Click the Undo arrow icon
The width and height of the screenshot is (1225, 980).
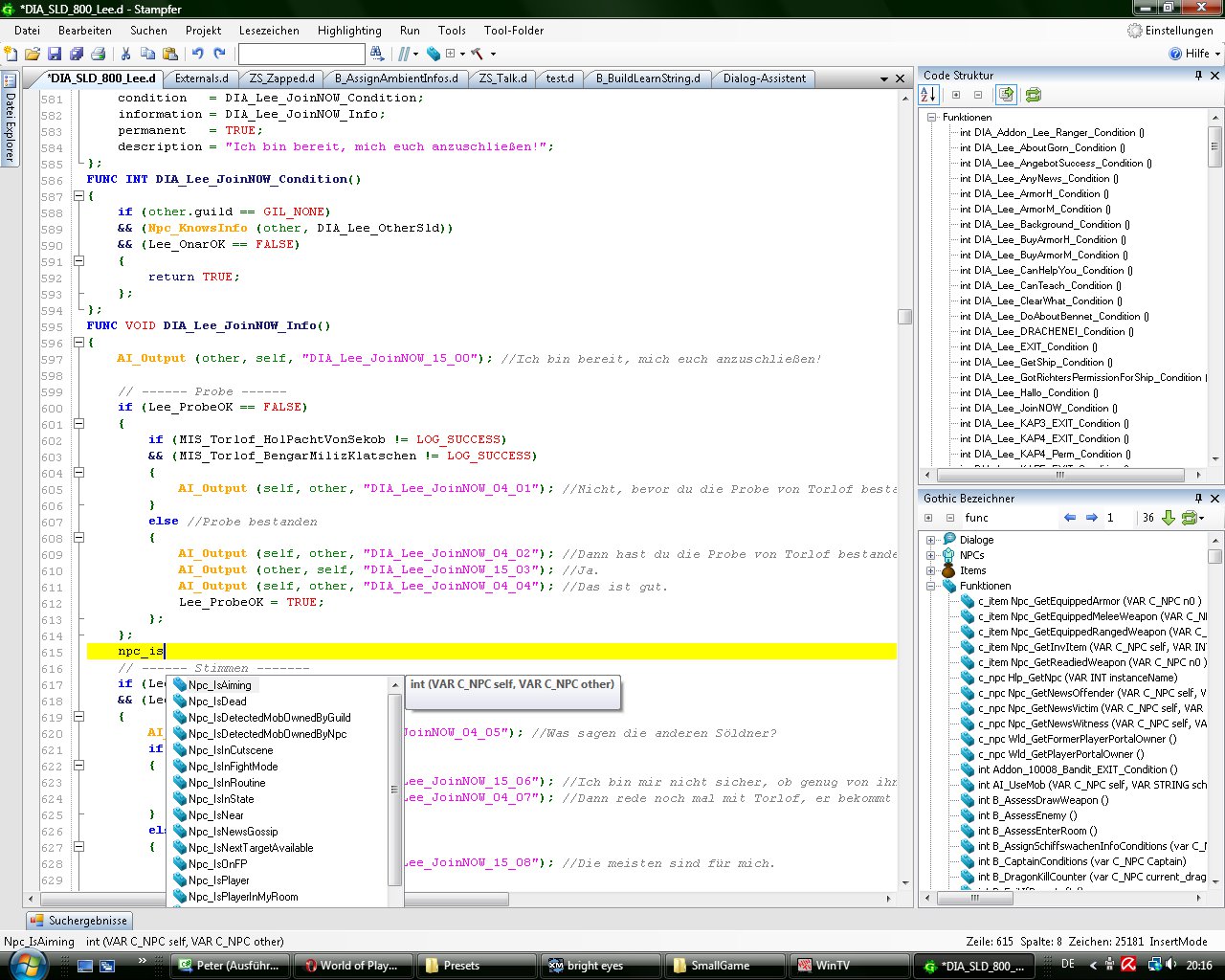(x=197, y=54)
